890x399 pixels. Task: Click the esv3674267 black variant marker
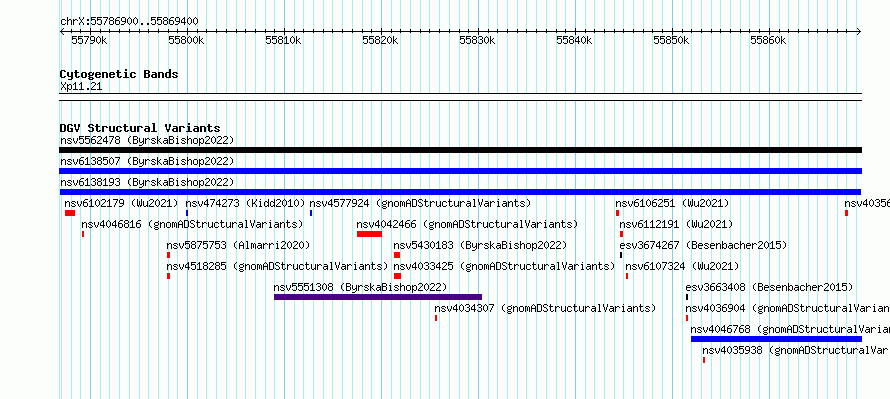pyautogui.click(x=621, y=255)
